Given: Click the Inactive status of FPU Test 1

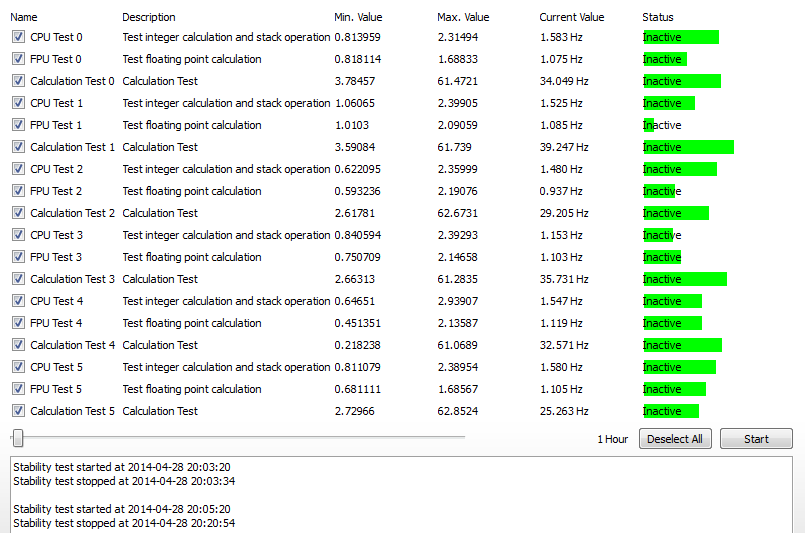Looking at the screenshot, I should 662,125.
